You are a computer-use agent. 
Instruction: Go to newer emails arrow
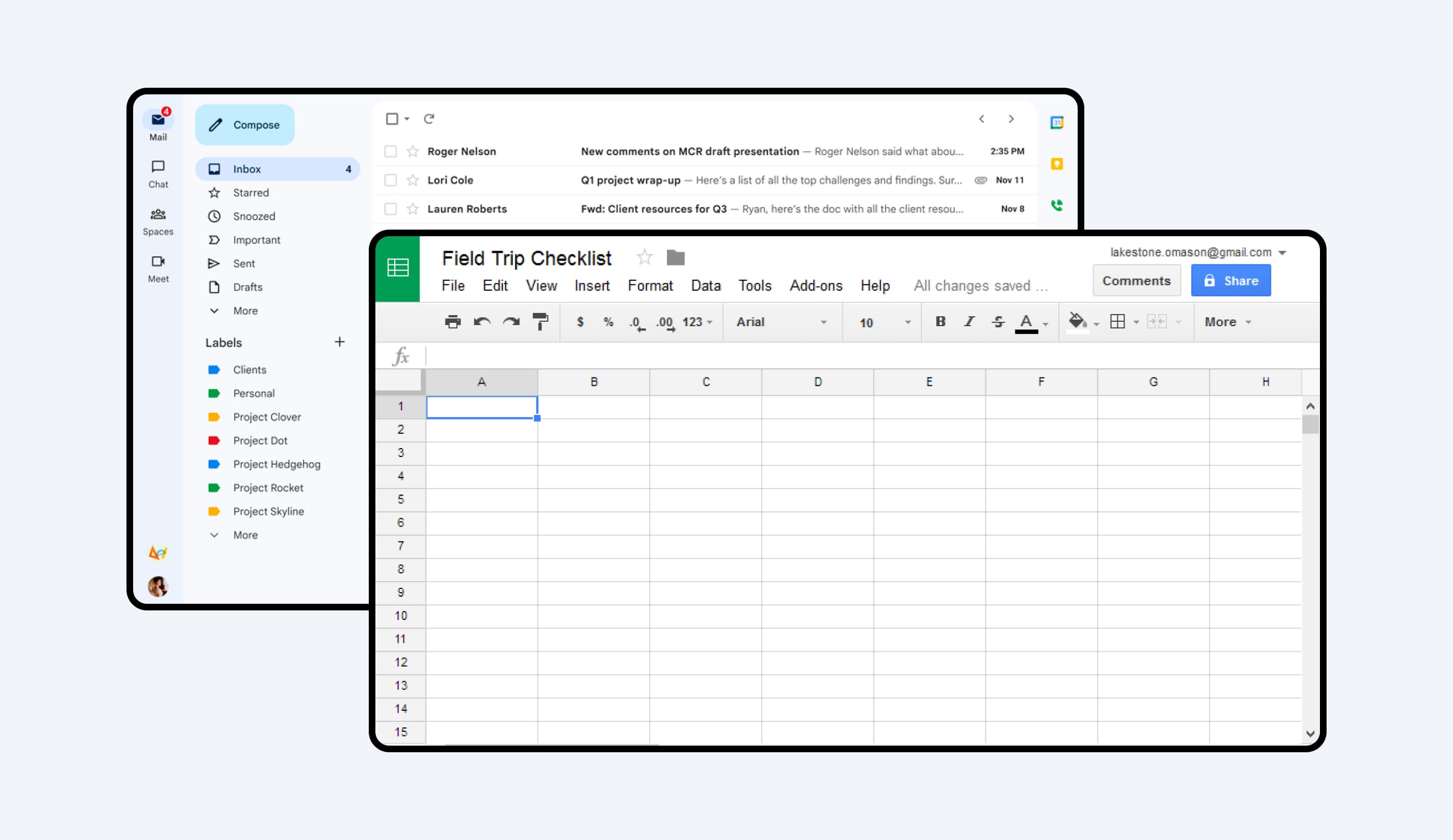(982, 119)
